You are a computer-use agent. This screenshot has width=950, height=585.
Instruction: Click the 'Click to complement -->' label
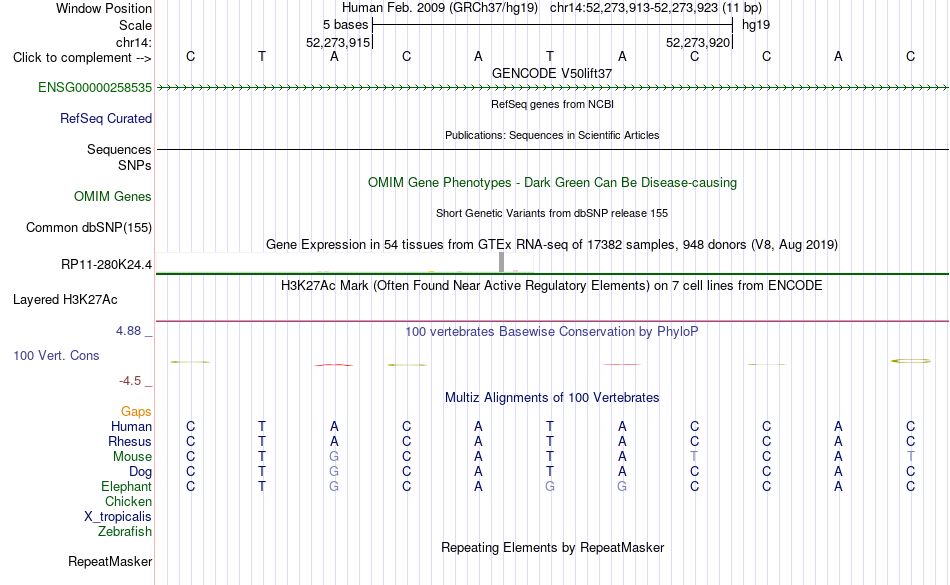pos(82,58)
